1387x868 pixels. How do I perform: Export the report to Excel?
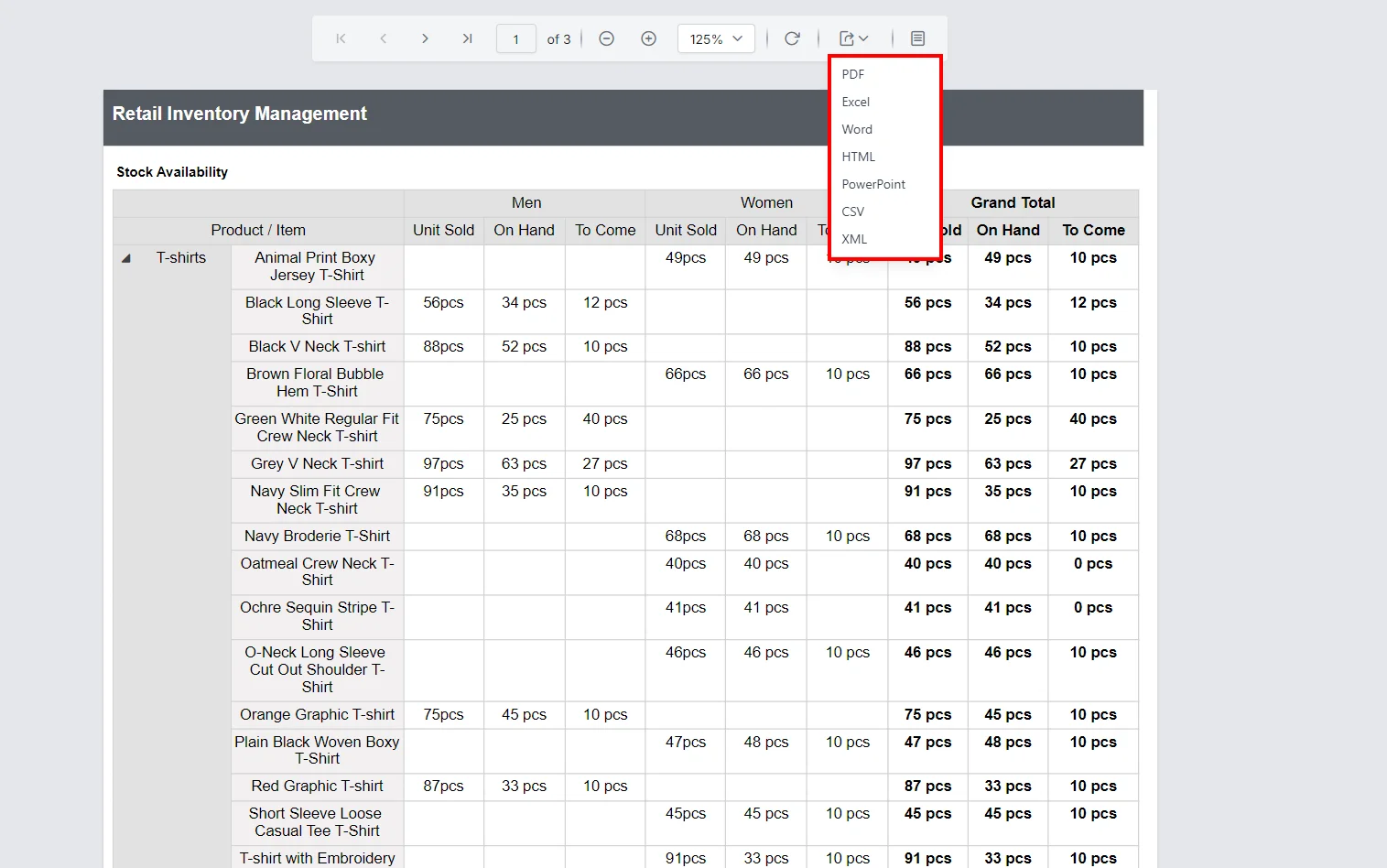(854, 102)
